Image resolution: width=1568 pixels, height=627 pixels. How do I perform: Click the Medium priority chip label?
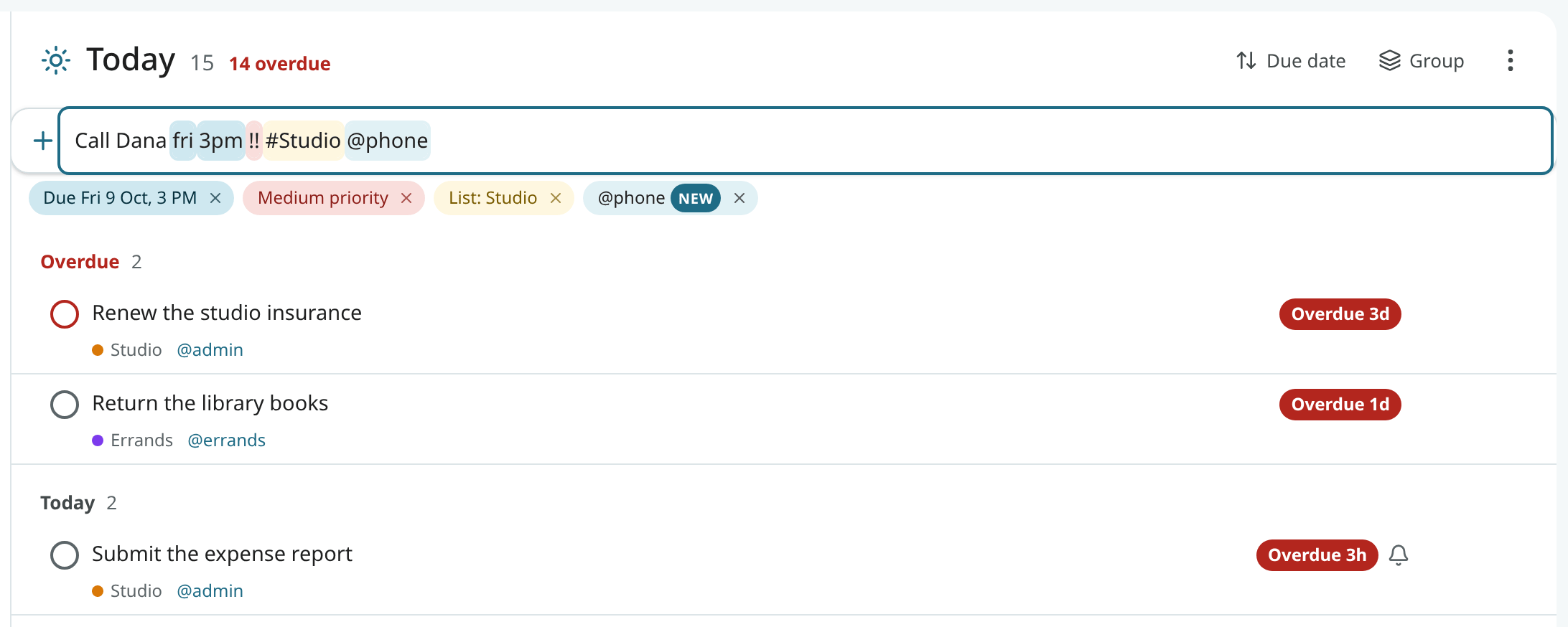(x=323, y=198)
